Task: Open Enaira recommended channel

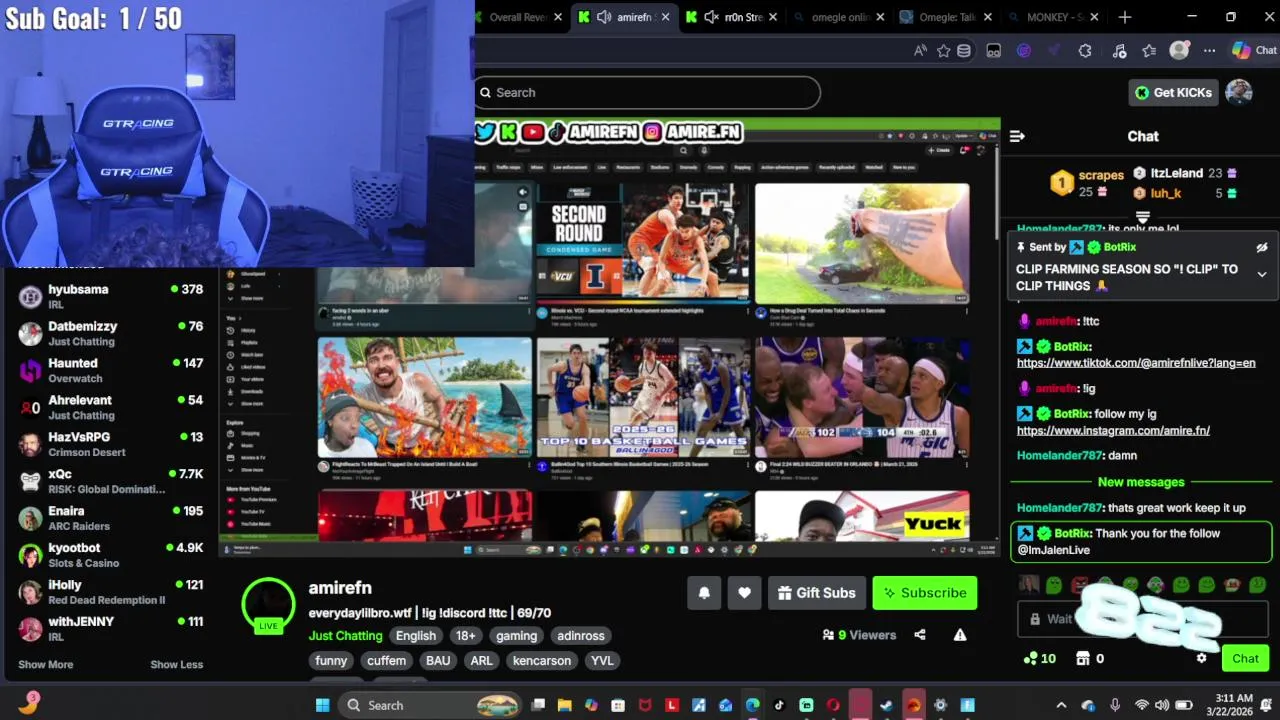Action: 110,518
